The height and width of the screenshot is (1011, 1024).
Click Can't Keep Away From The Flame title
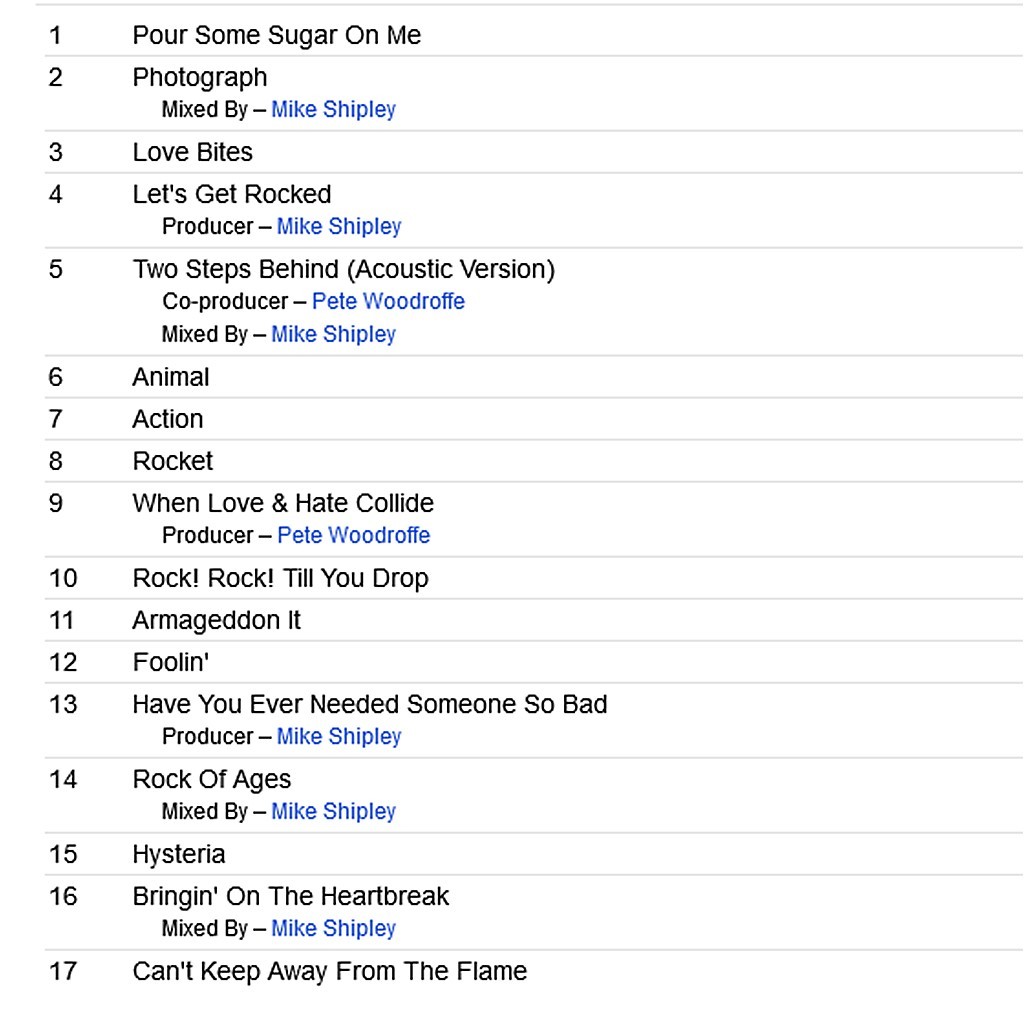tap(329, 972)
